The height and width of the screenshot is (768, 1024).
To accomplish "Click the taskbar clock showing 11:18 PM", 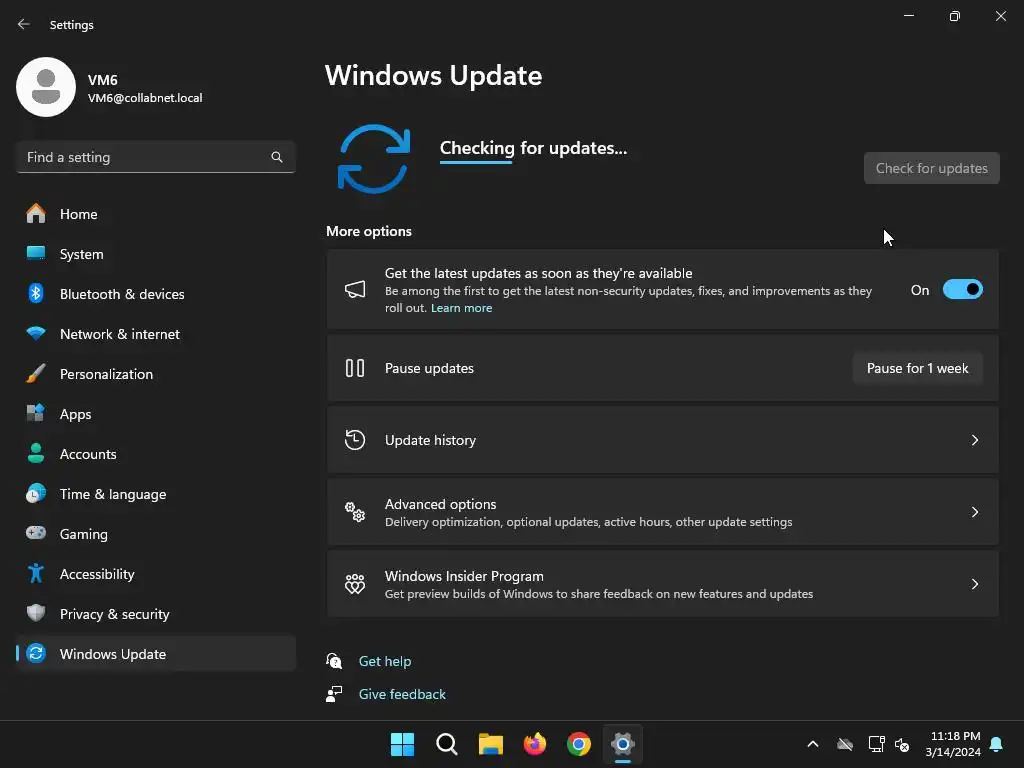I will click(953, 744).
